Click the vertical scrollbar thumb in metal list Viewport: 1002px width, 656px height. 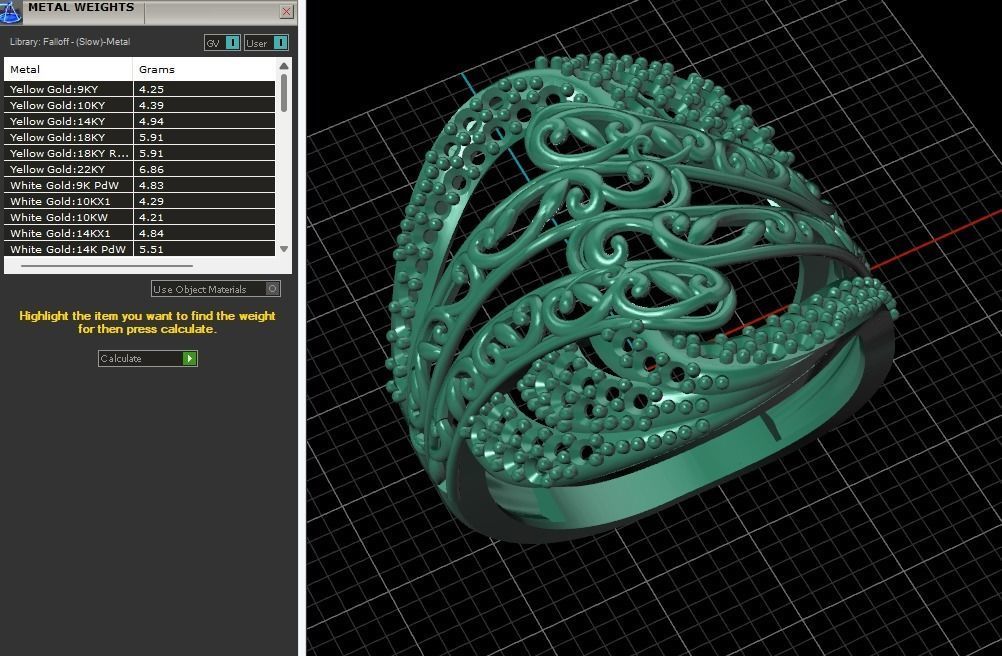[x=284, y=93]
